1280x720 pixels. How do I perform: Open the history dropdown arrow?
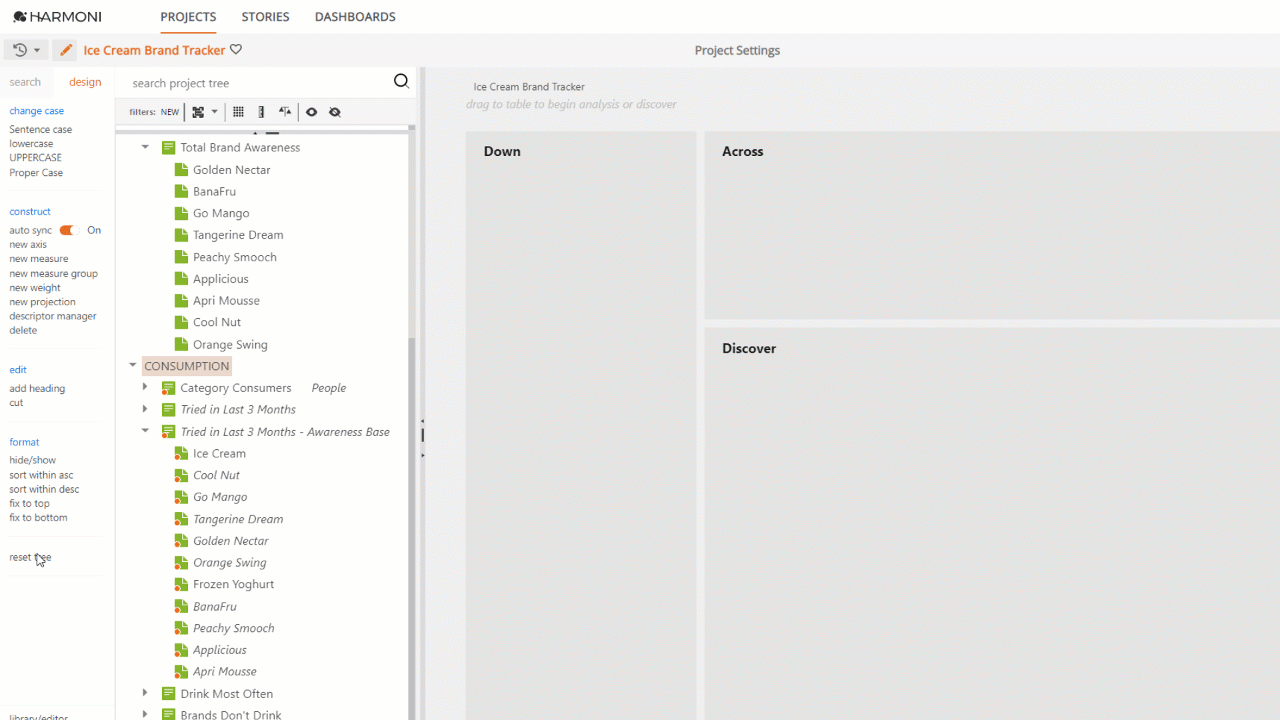click(x=37, y=50)
